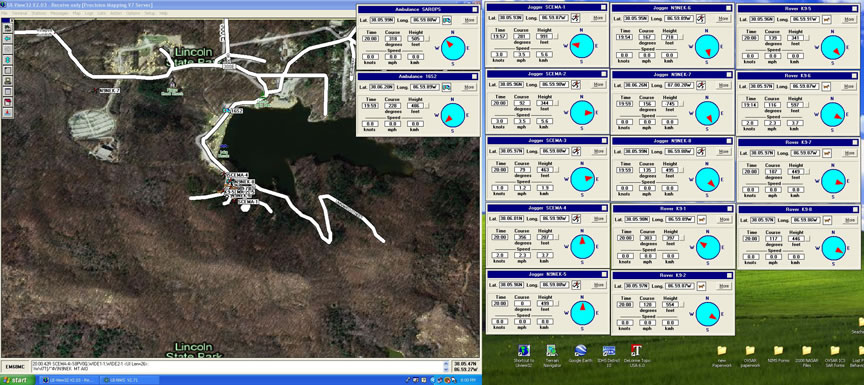Click the EMSBMC button below the map
This screenshot has height=385, width=864.
(14, 366)
